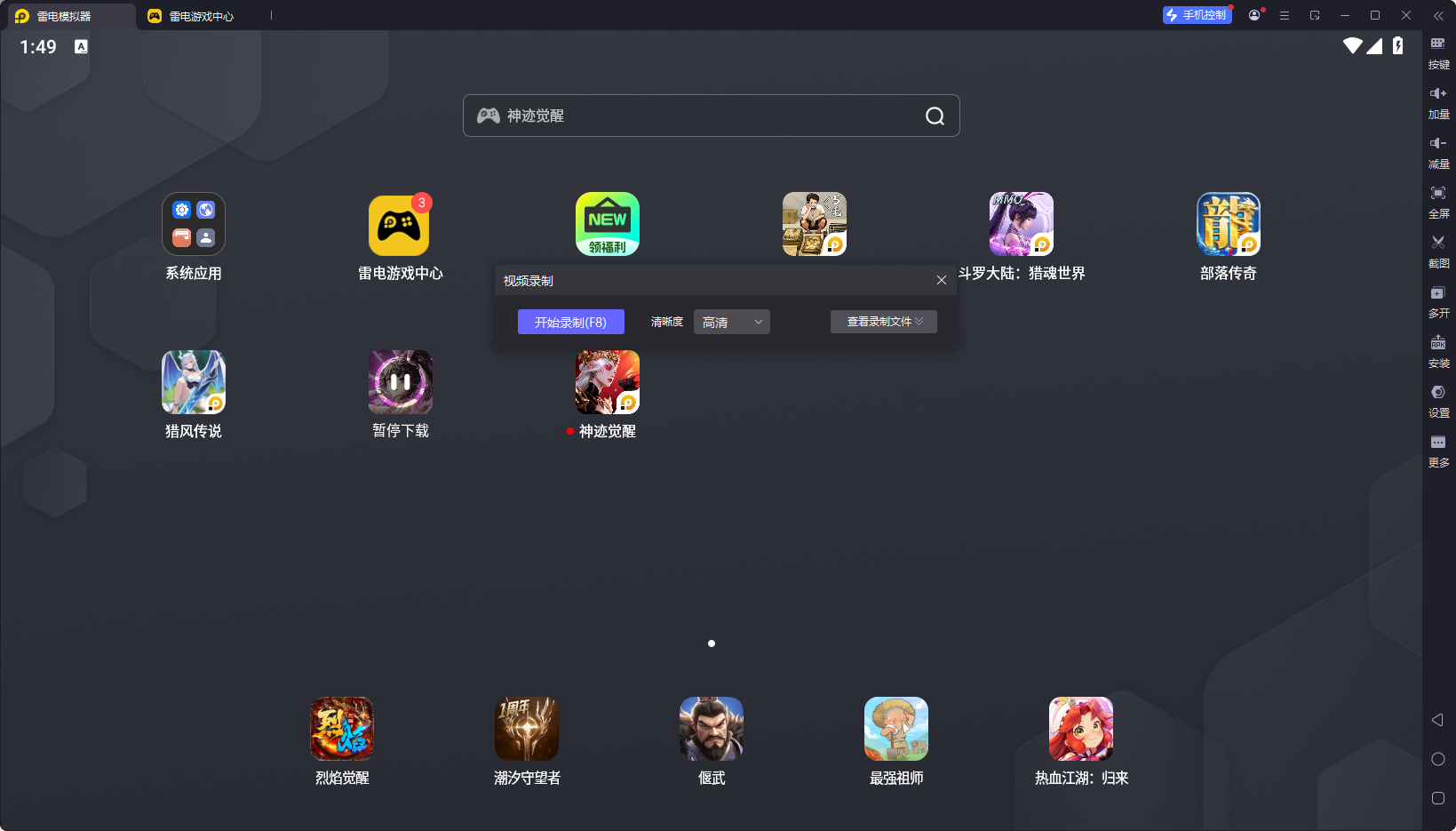The height and width of the screenshot is (831, 1456).
Task: Resume the 暂停下载 paused download icon
Action: (401, 382)
